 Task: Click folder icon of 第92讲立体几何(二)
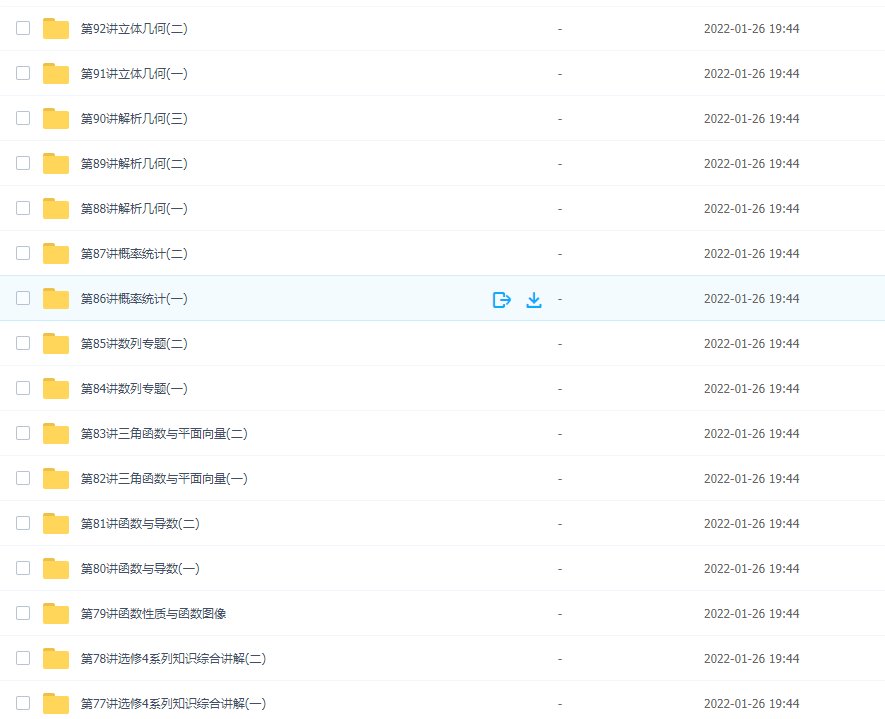coord(56,28)
